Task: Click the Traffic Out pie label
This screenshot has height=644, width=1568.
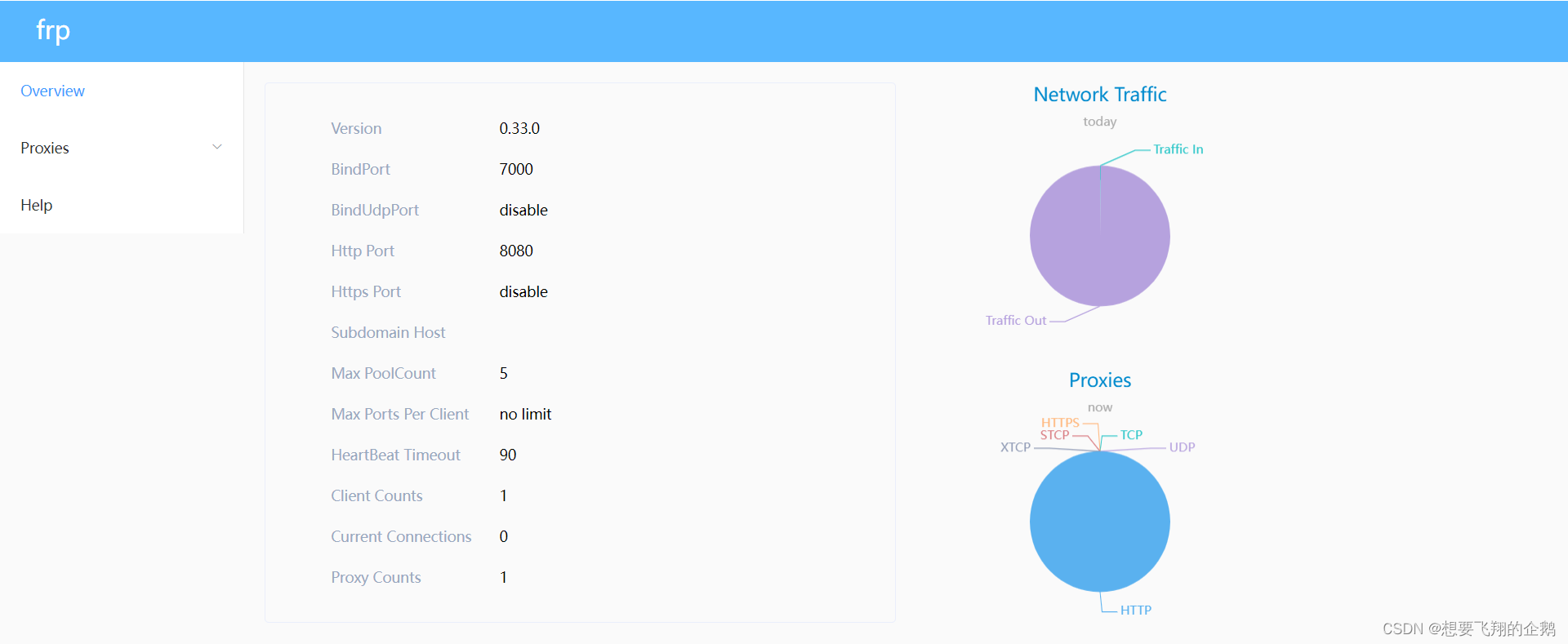Action: tap(1015, 321)
